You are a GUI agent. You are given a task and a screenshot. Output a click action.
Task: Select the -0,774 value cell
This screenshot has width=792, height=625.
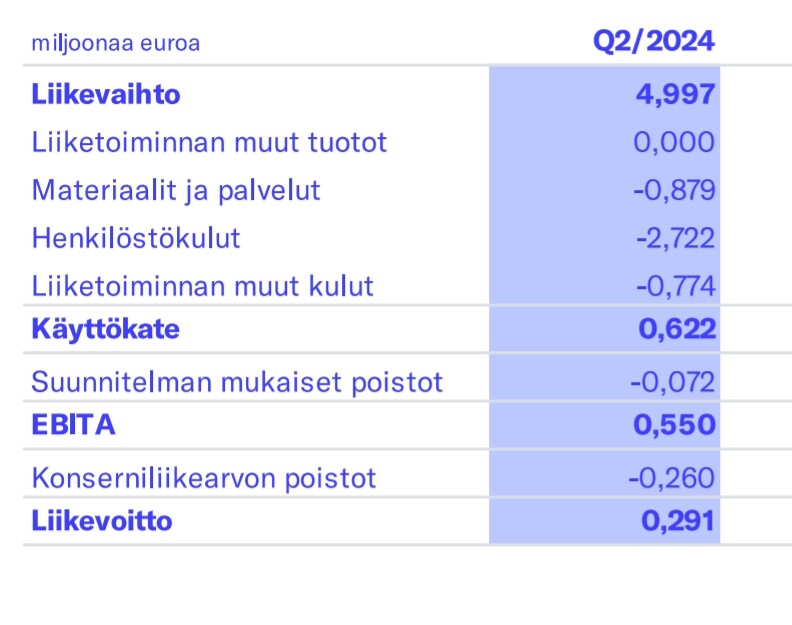674,286
